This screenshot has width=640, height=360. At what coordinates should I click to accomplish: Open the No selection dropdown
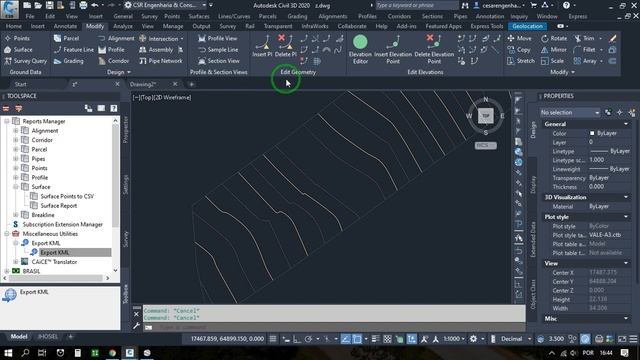click(x=570, y=112)
